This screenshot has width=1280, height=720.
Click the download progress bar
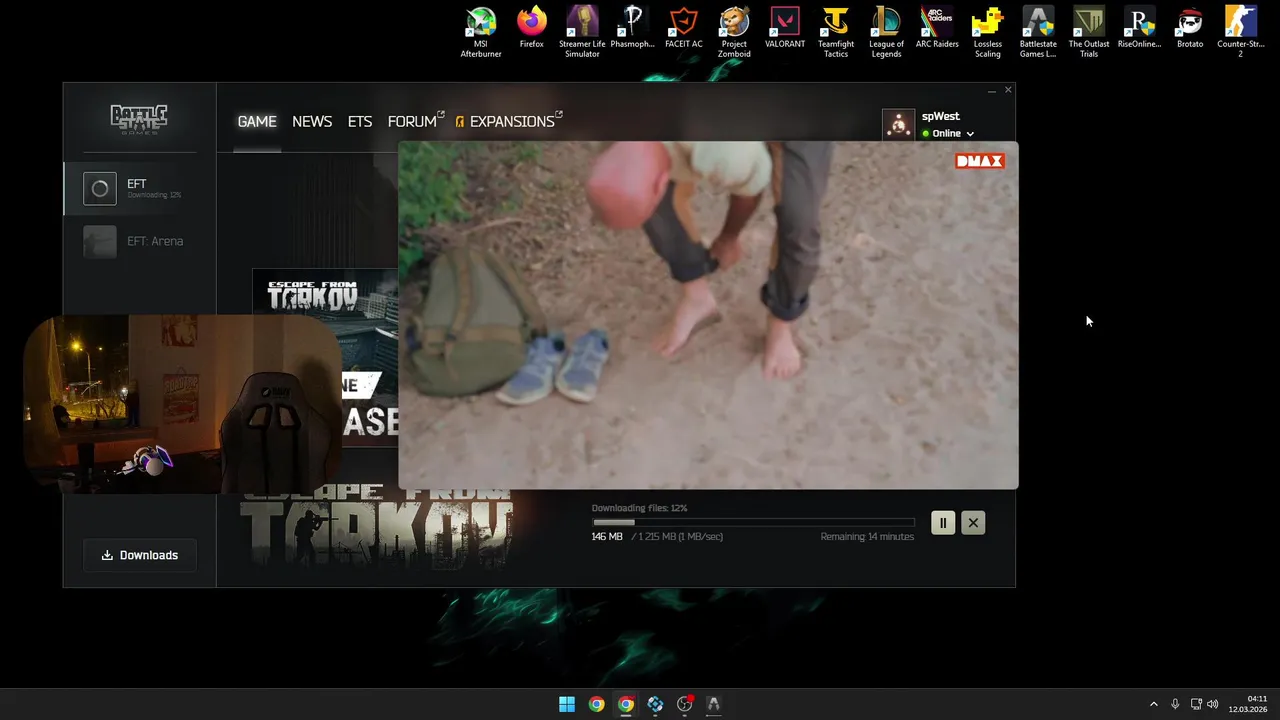pos(753,522)
